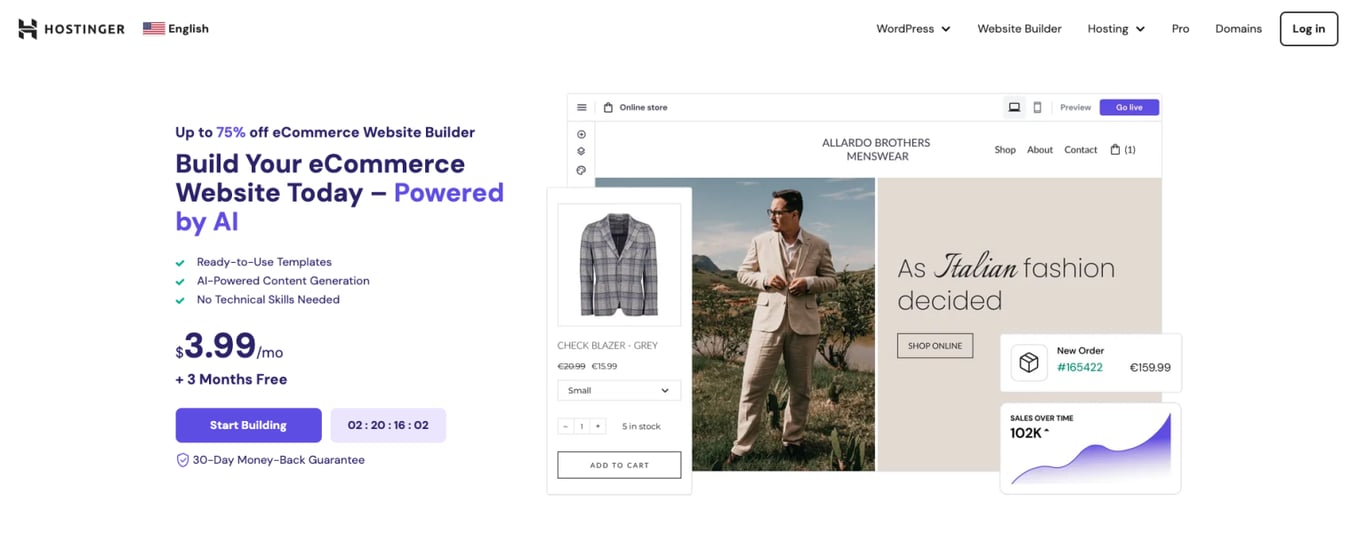Click the Hostinger logo
The image size is (1366, 533).
click(71, 29)
